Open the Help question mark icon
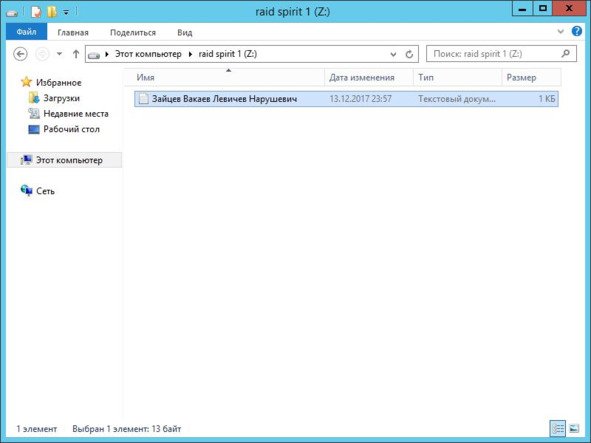591x443 pixels. click(x=576, y=31)
